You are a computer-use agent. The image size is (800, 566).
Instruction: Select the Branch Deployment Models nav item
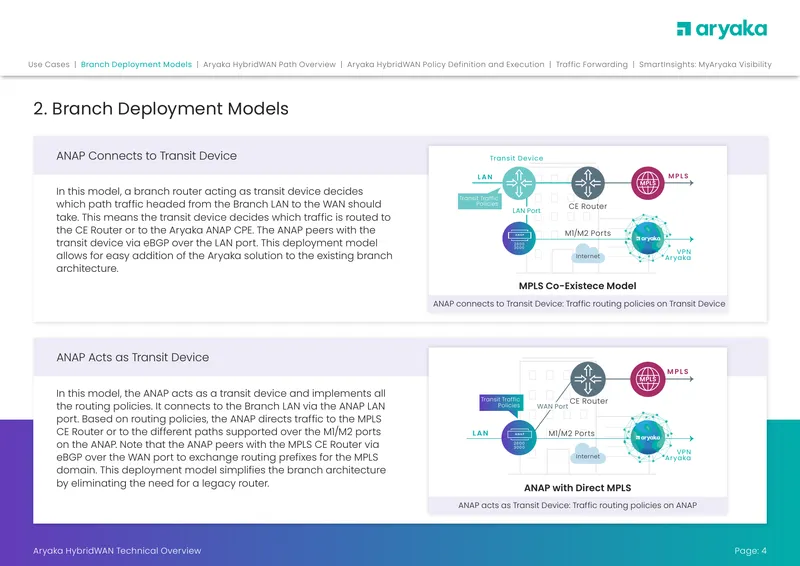[x=136, y=64]
